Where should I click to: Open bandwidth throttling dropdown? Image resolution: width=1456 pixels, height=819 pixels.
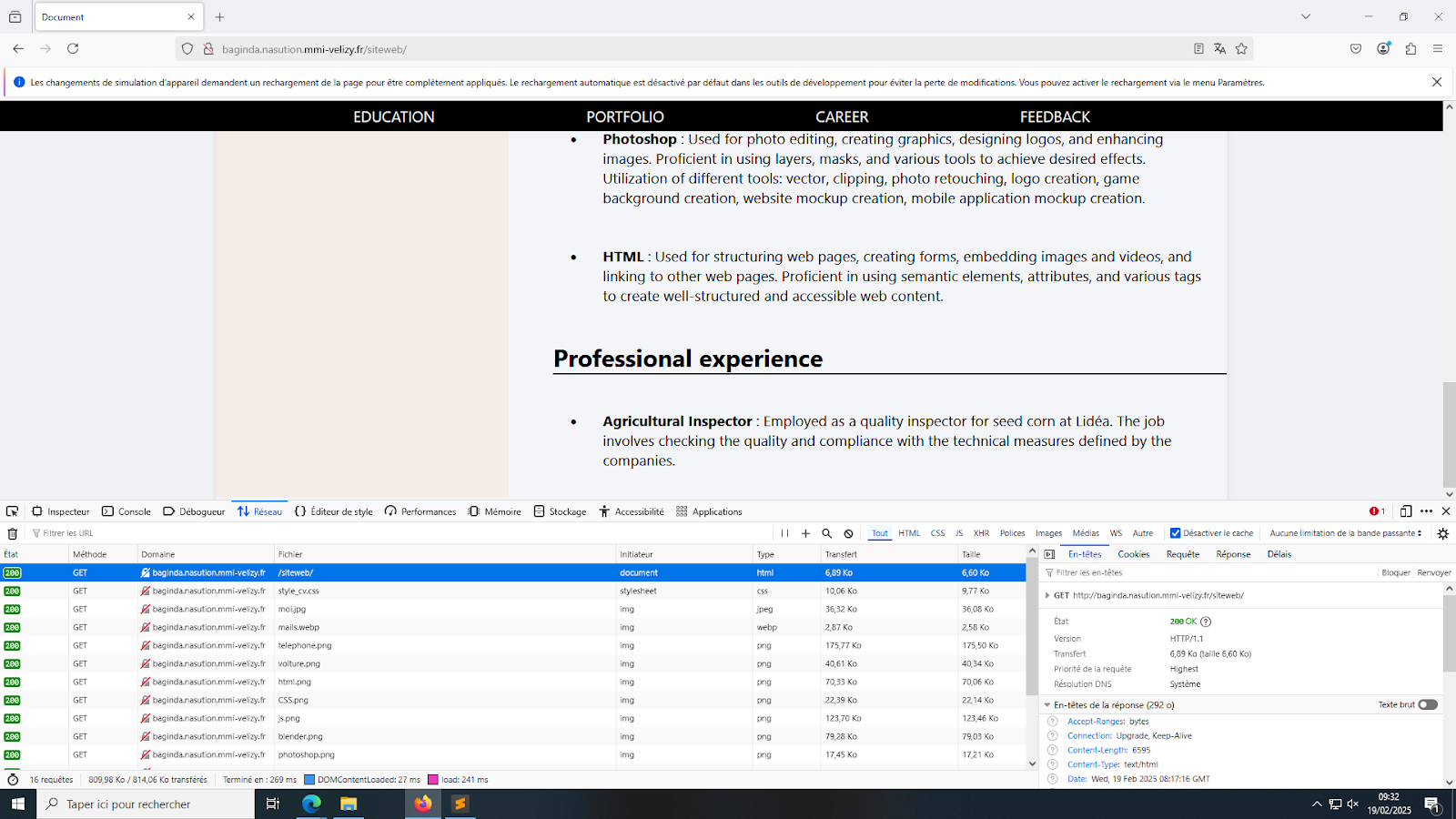pos(1345,533)
